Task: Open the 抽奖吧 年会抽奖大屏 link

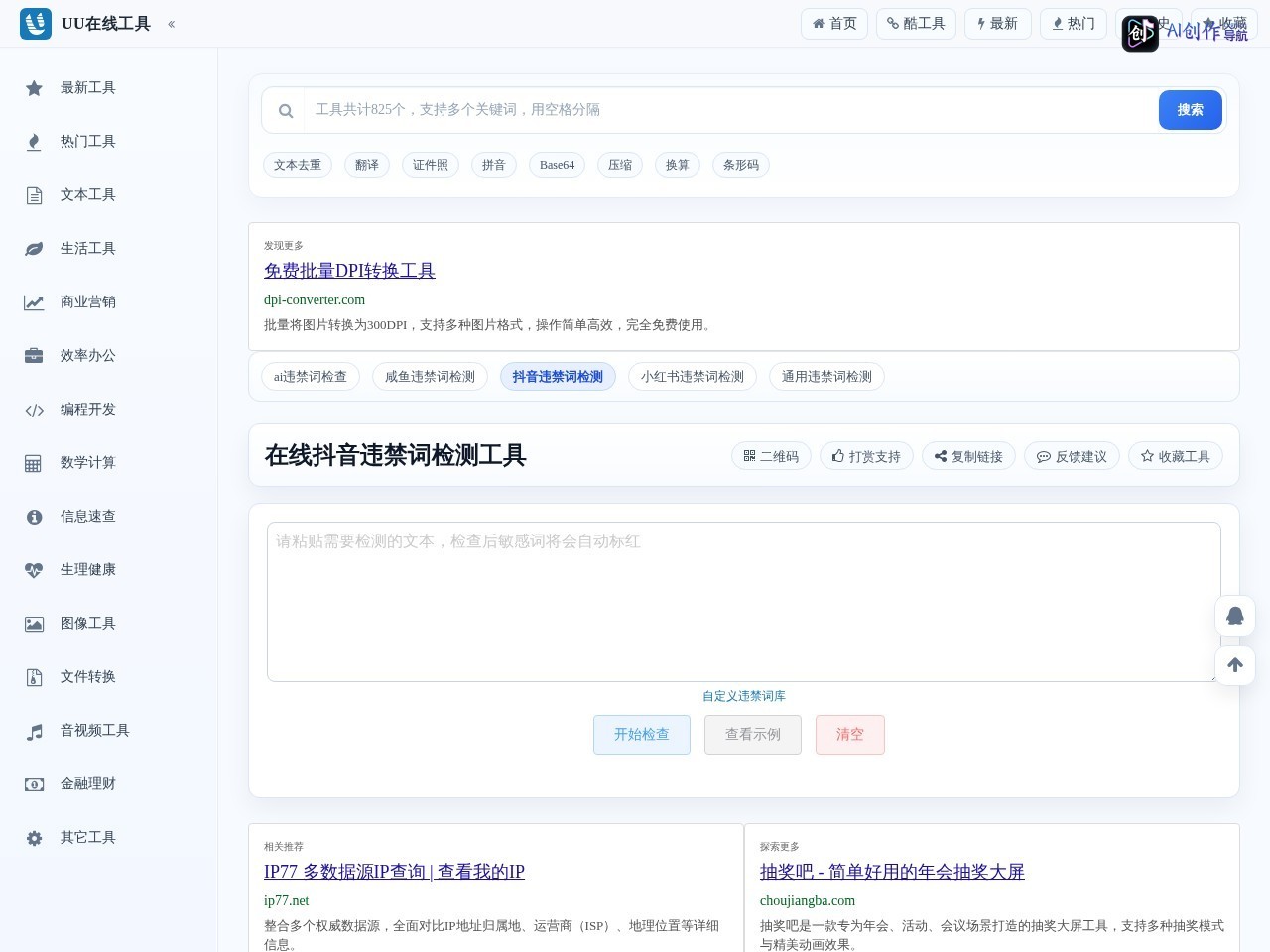Action: click(x=892, y=872)
